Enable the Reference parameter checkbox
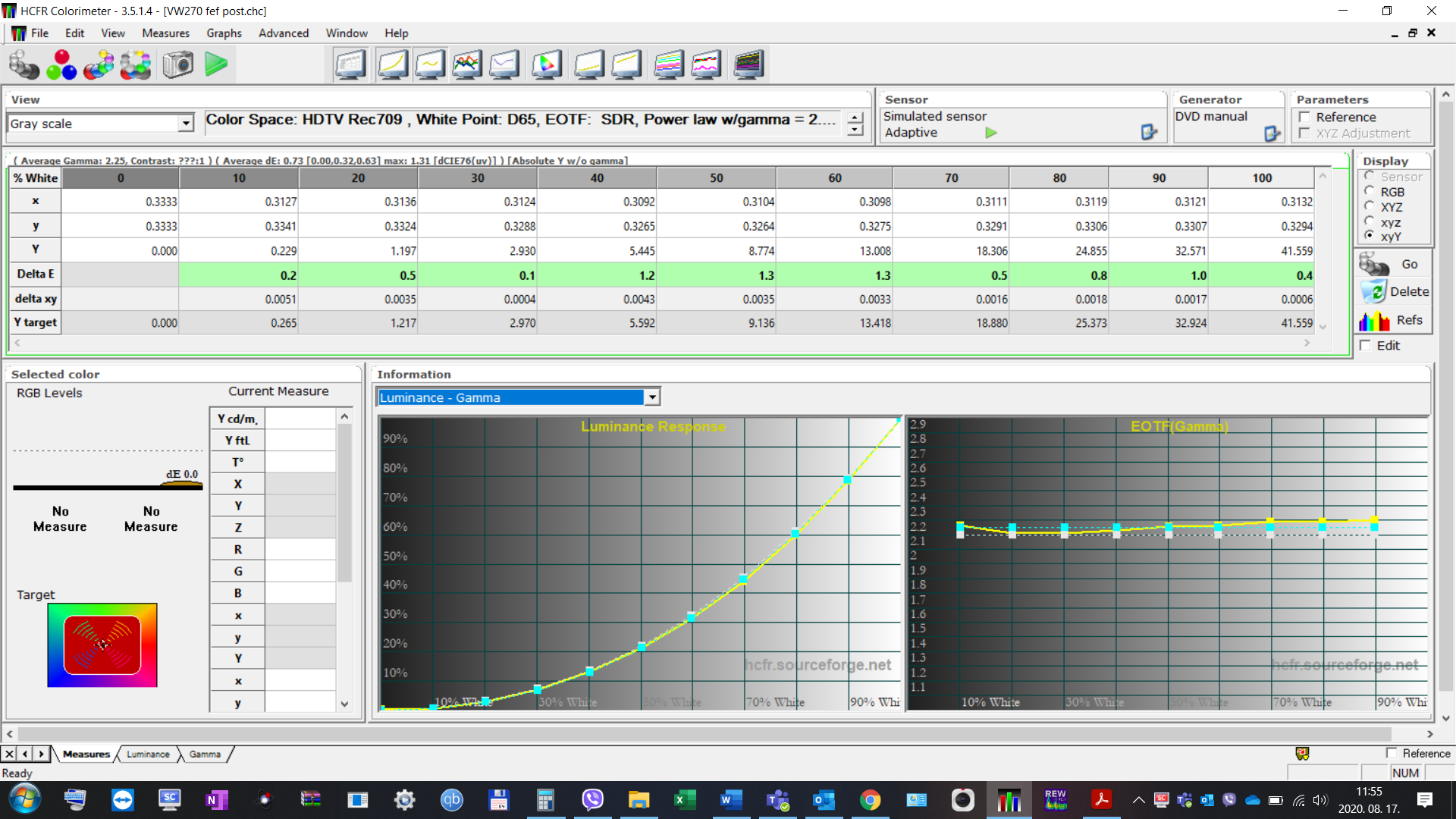Screen dimensions: 1456x819 (1304, 117)
